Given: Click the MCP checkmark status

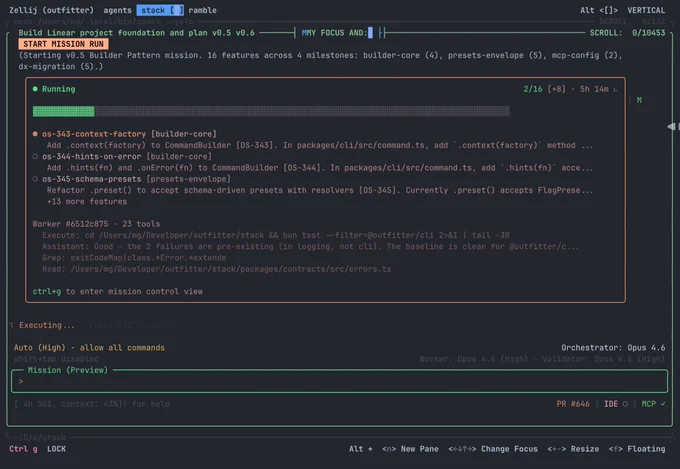Looking at the screenshot, I should tap(653, 404).
